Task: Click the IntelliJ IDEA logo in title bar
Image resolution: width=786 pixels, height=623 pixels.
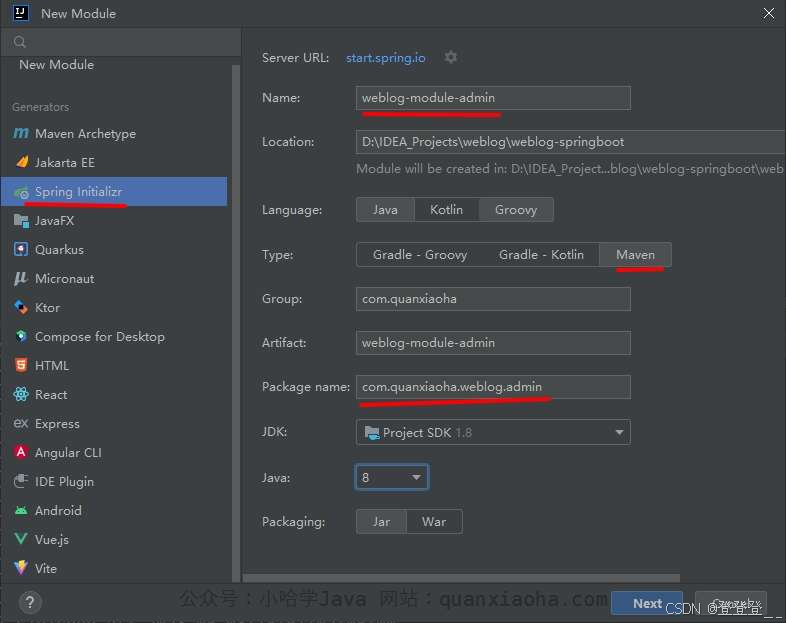Action: [21, 13]
